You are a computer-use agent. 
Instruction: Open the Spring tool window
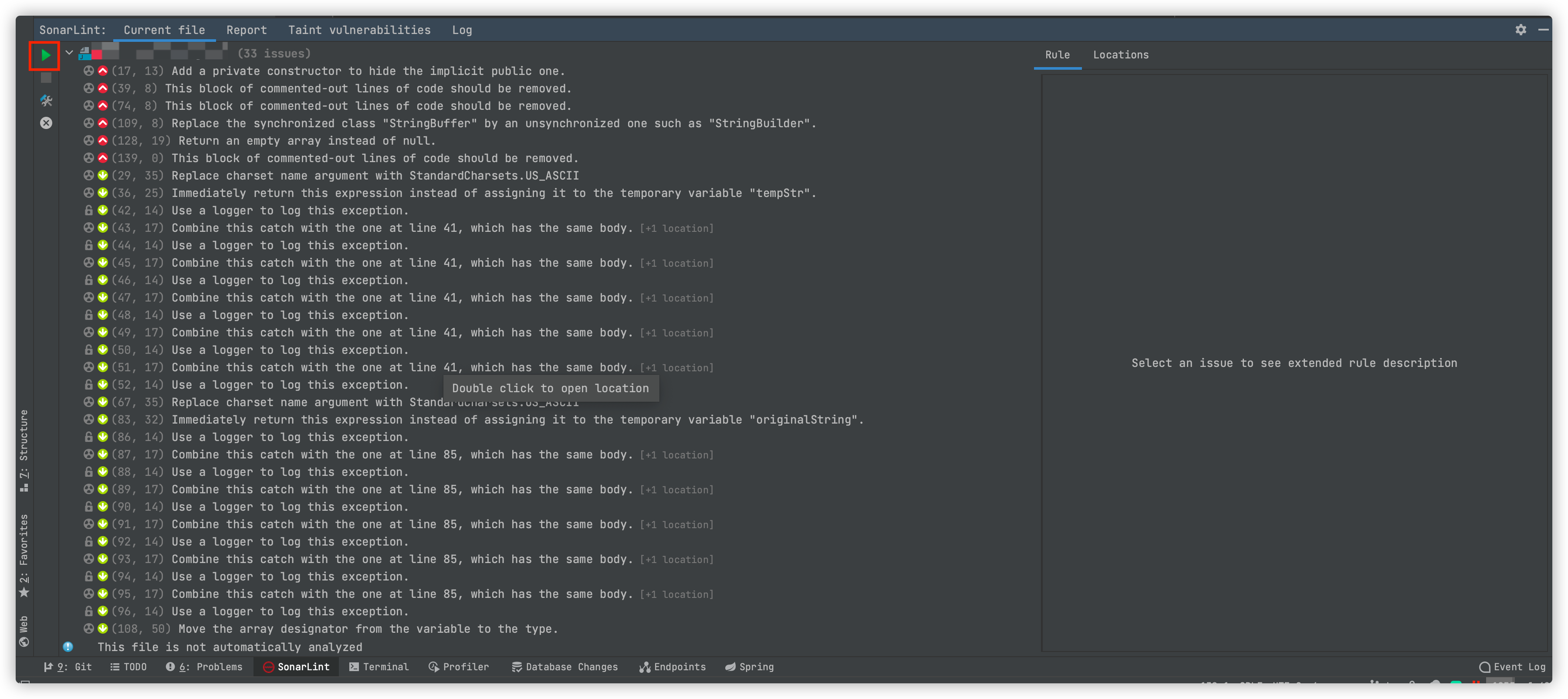pos(749,667)
